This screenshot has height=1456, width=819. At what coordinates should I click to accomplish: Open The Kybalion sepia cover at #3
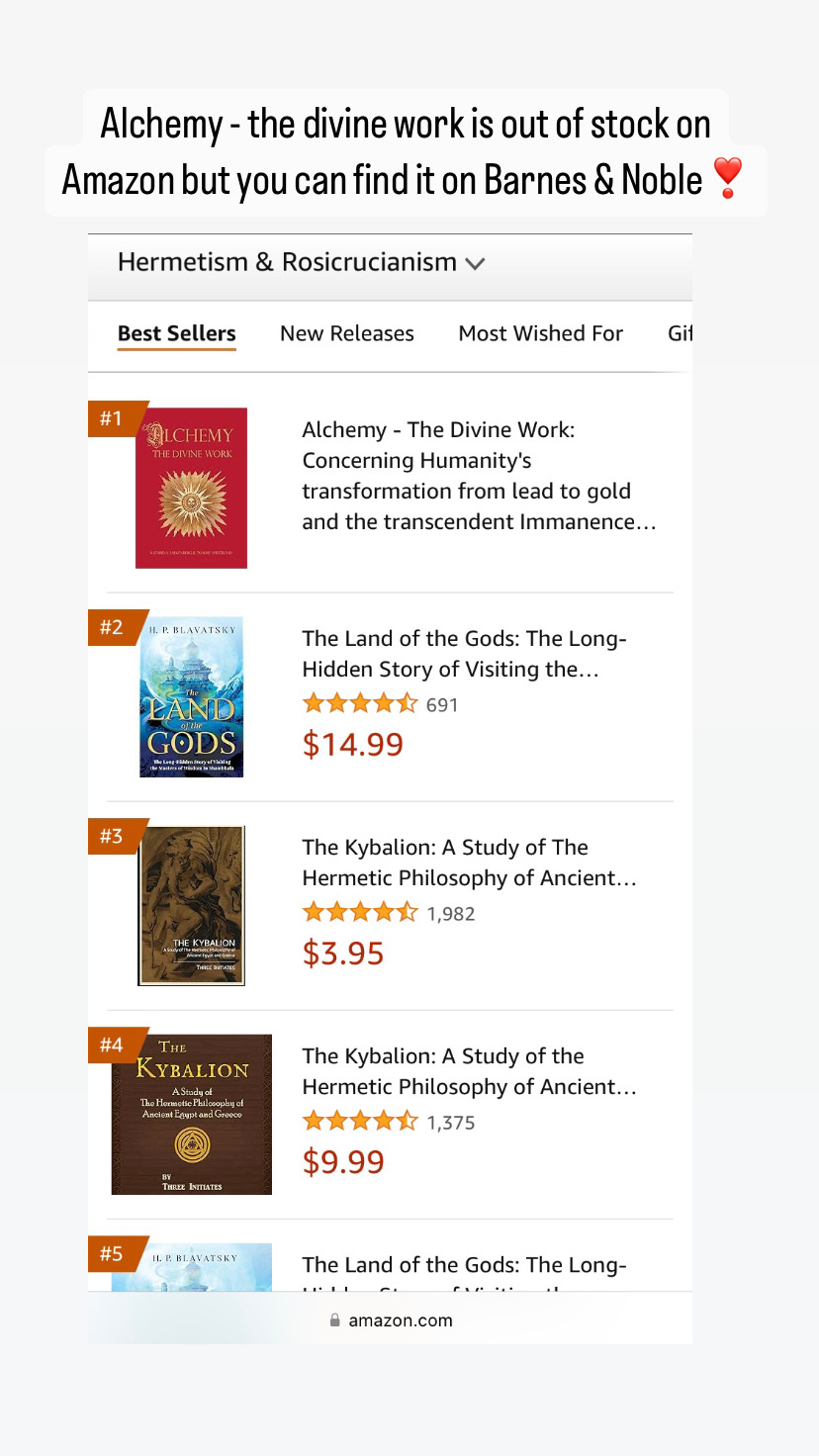tap(191, 906)
